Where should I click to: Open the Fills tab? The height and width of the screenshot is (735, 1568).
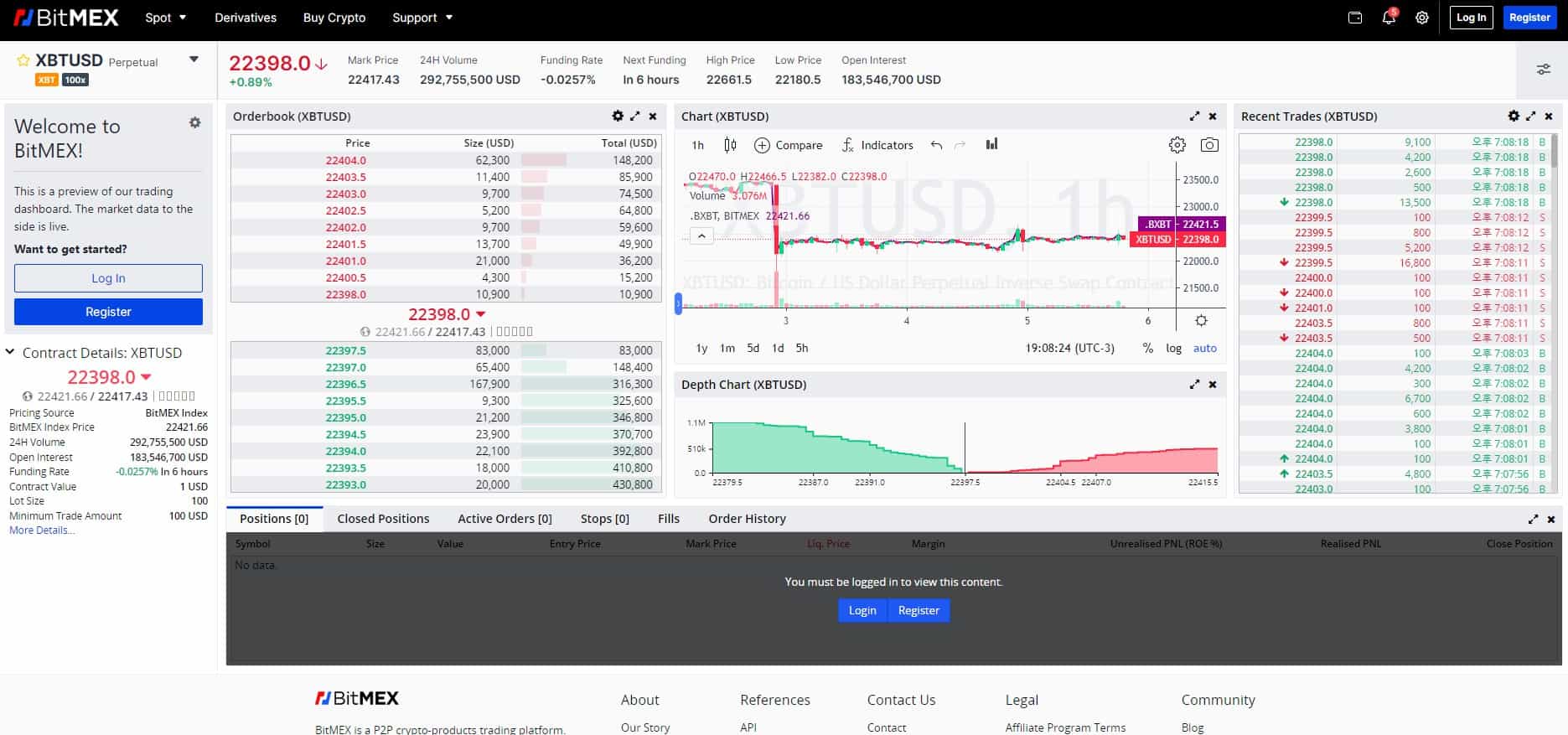point(669,519)
